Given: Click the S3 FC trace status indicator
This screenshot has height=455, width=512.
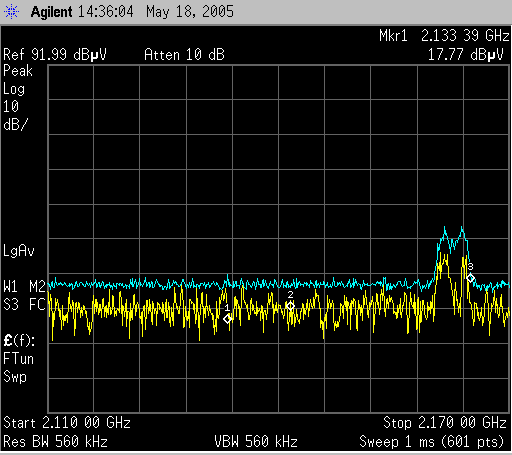Looking at the screenshot, I should (x=24, y=304).
